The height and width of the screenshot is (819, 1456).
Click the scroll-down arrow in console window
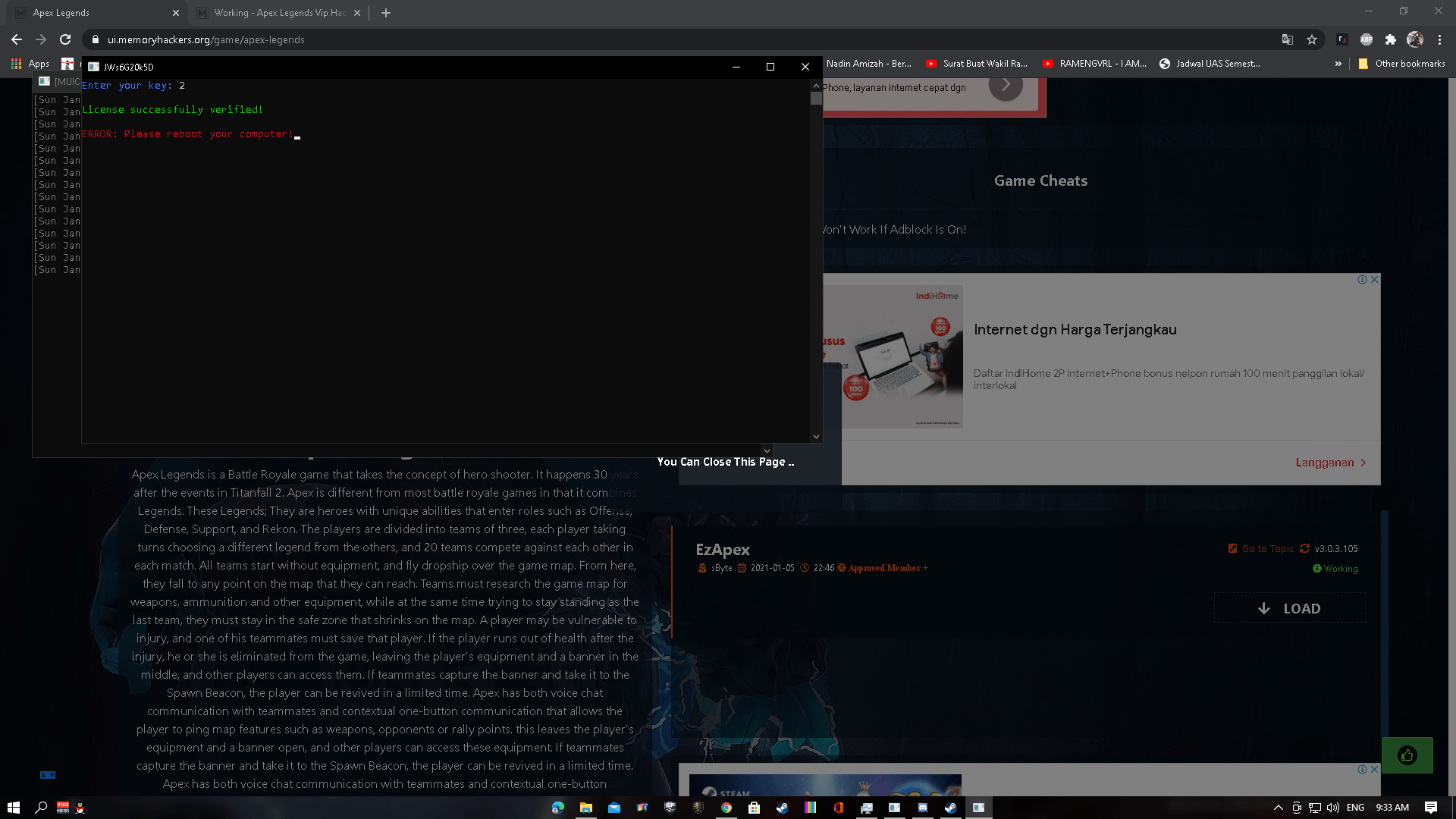click(x=816, y=437)
